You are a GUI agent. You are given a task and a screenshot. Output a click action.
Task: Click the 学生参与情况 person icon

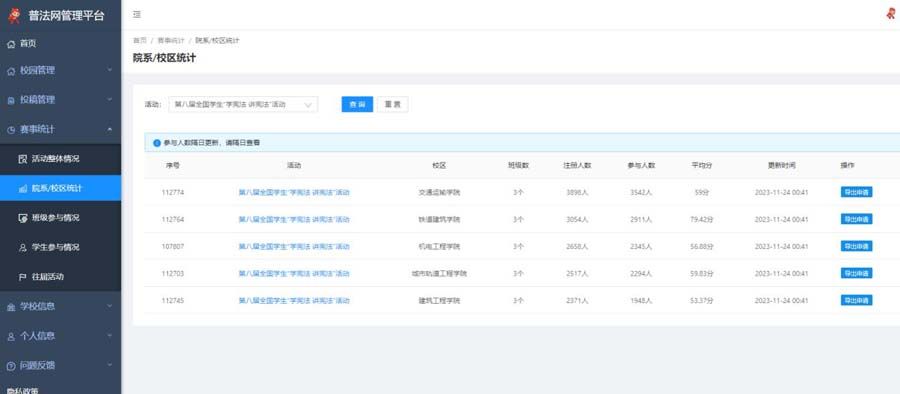23,248
